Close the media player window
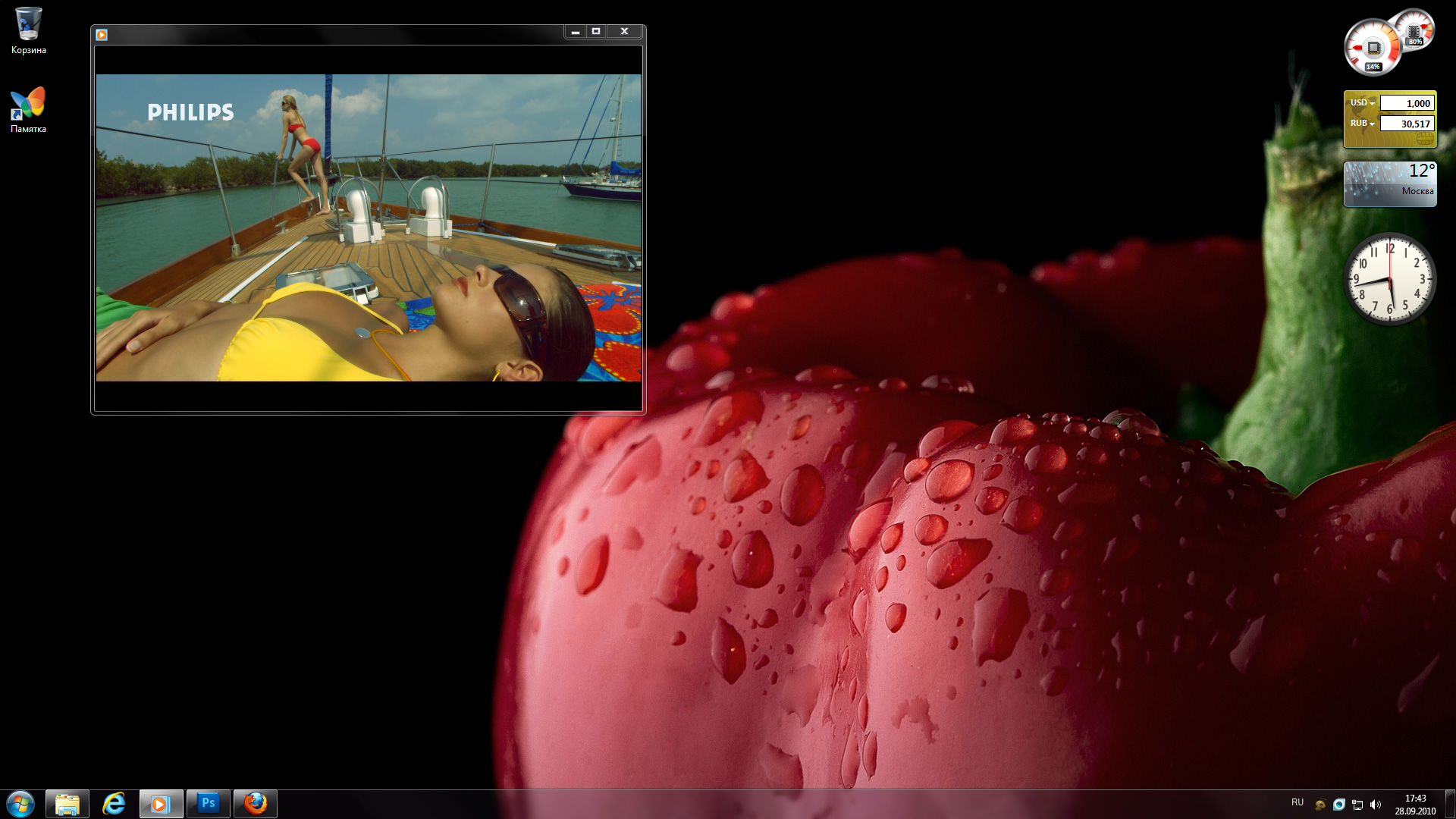Viewport: 1456px width, 819px height. pos(624,32)
